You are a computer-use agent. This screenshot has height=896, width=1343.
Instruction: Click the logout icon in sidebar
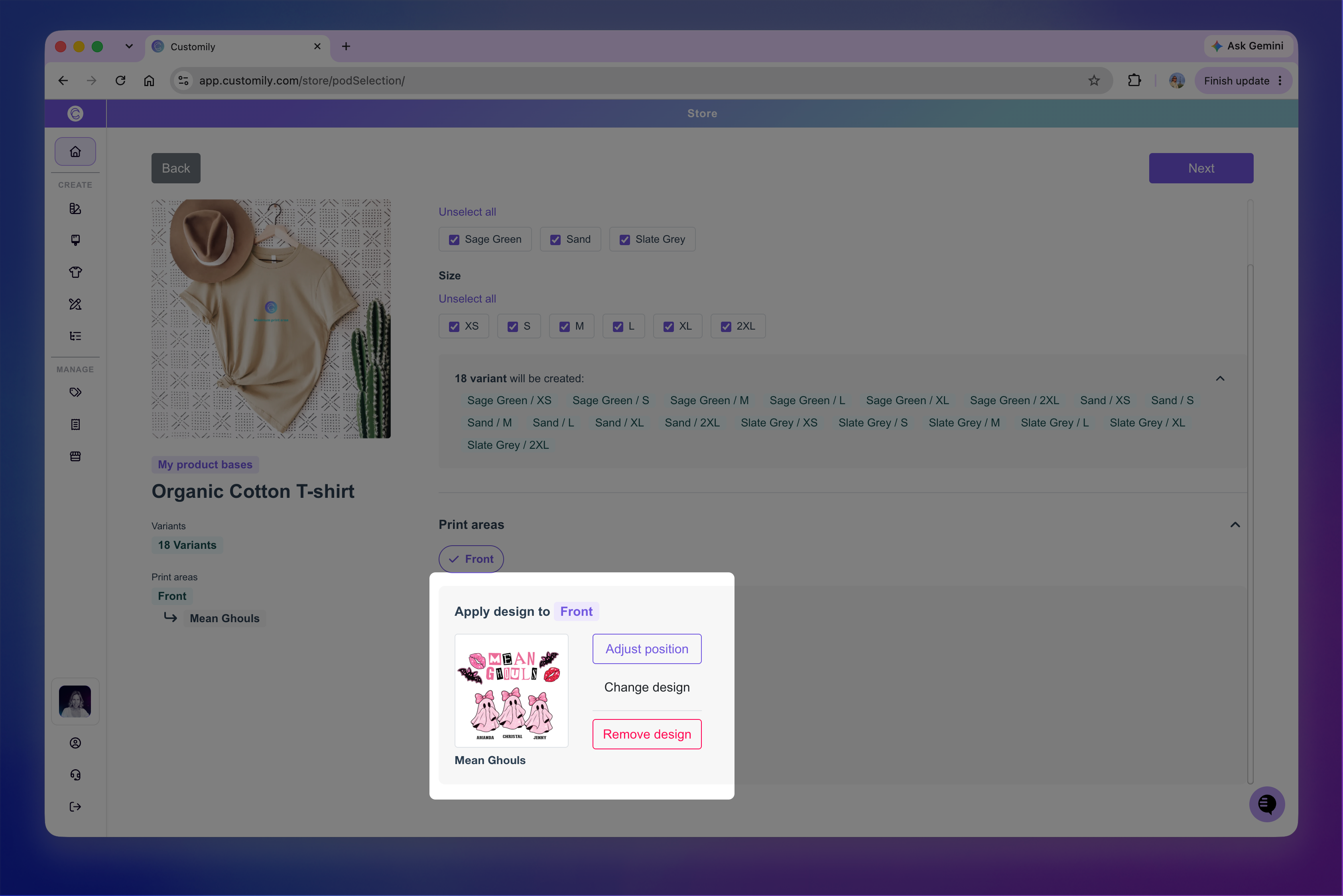pyautogui.click(x=75, y=807)
